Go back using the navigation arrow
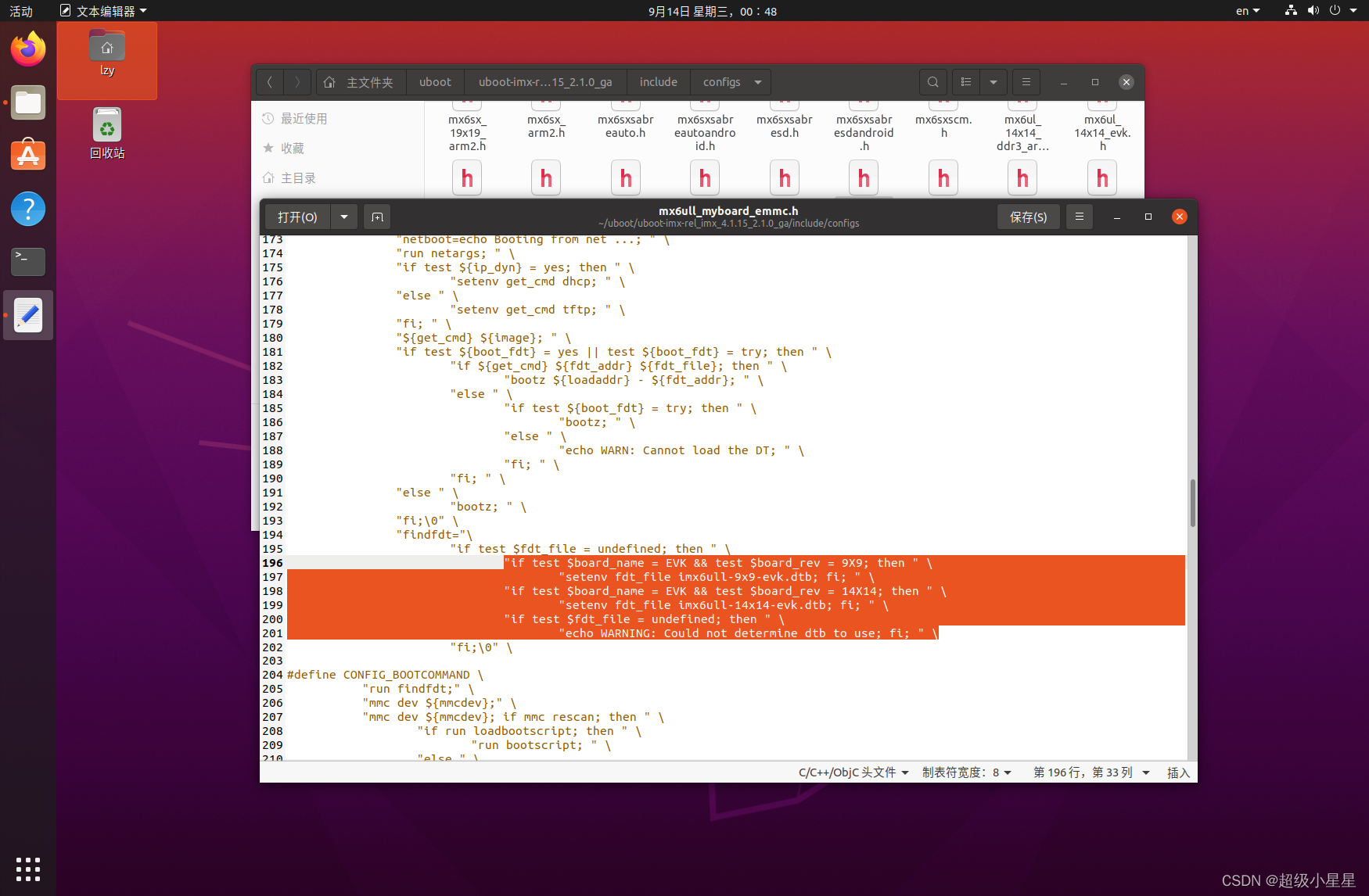Viewport: 1369px width, 896px height. pos(269,82)
